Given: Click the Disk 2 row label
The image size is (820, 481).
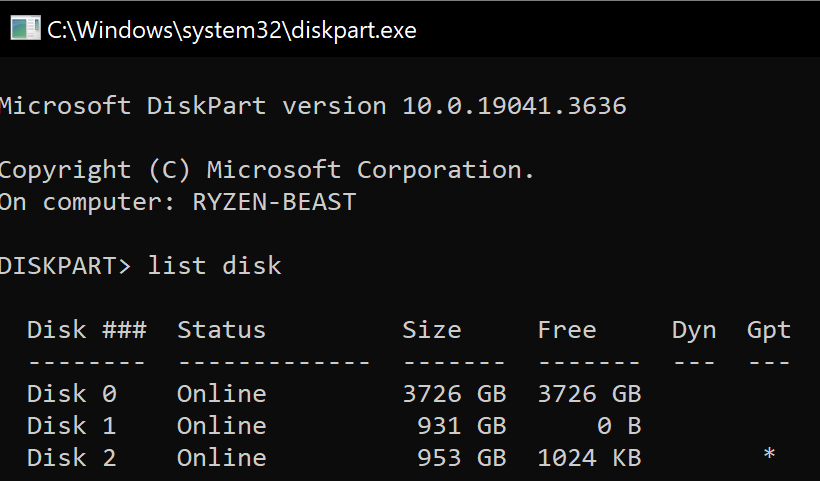Looking at the screenshot, I should 71,458.
